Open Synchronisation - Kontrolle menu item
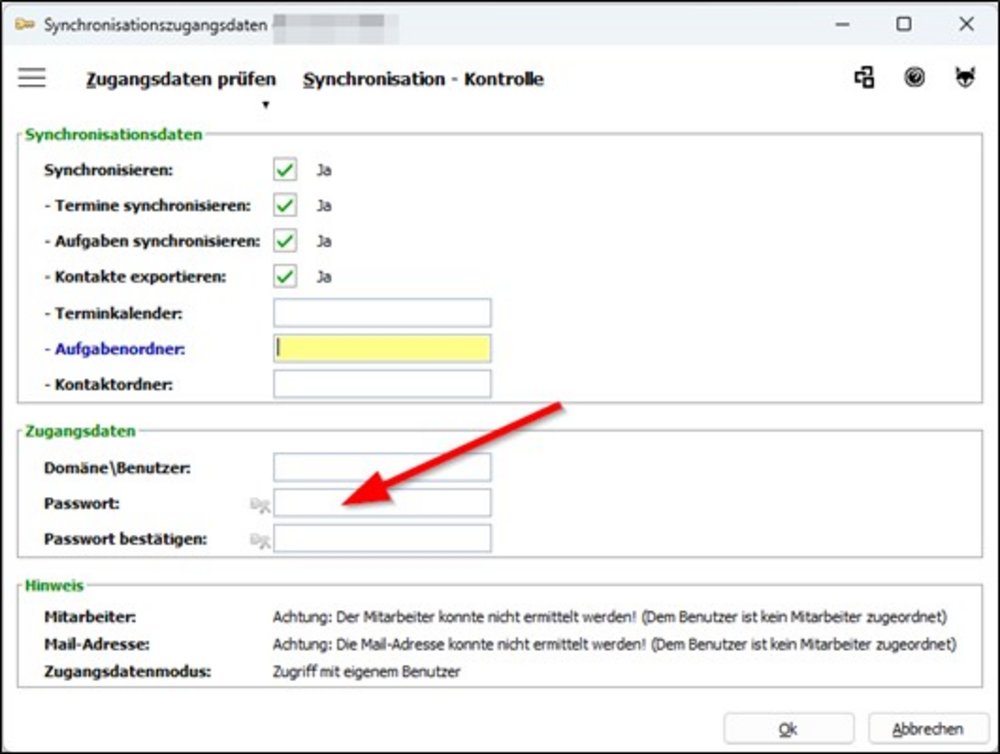Screen dimensions: 1000x754 [x=423, y=79]
